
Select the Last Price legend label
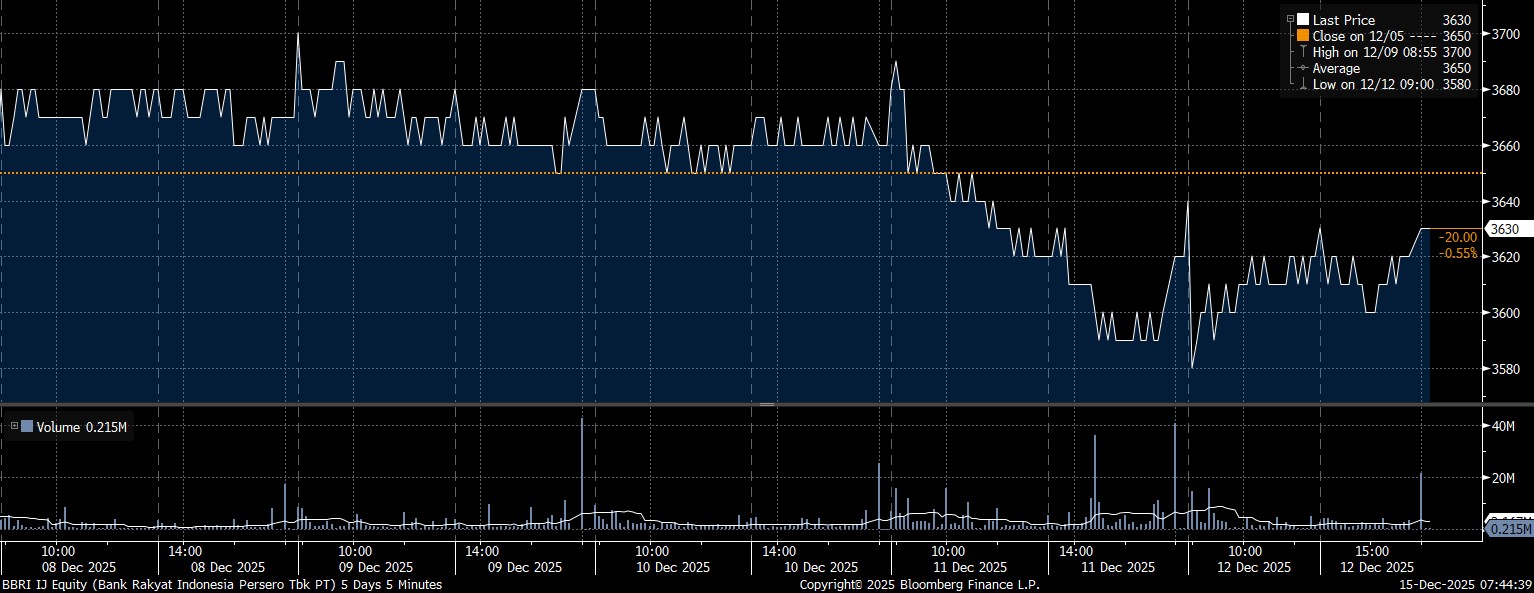[x=1343, y=20]
